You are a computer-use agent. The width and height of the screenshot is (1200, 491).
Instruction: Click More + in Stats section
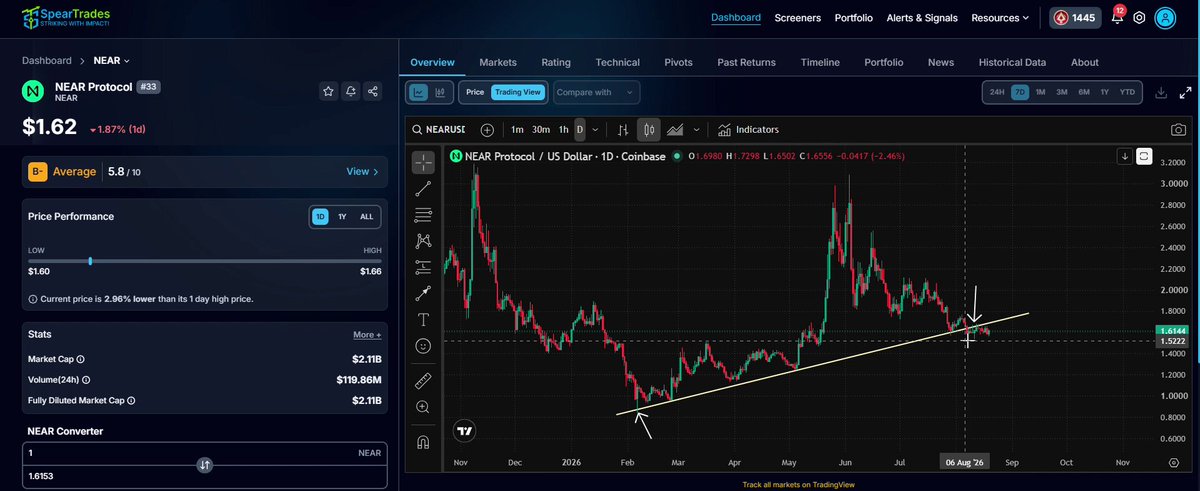(366, 335)
